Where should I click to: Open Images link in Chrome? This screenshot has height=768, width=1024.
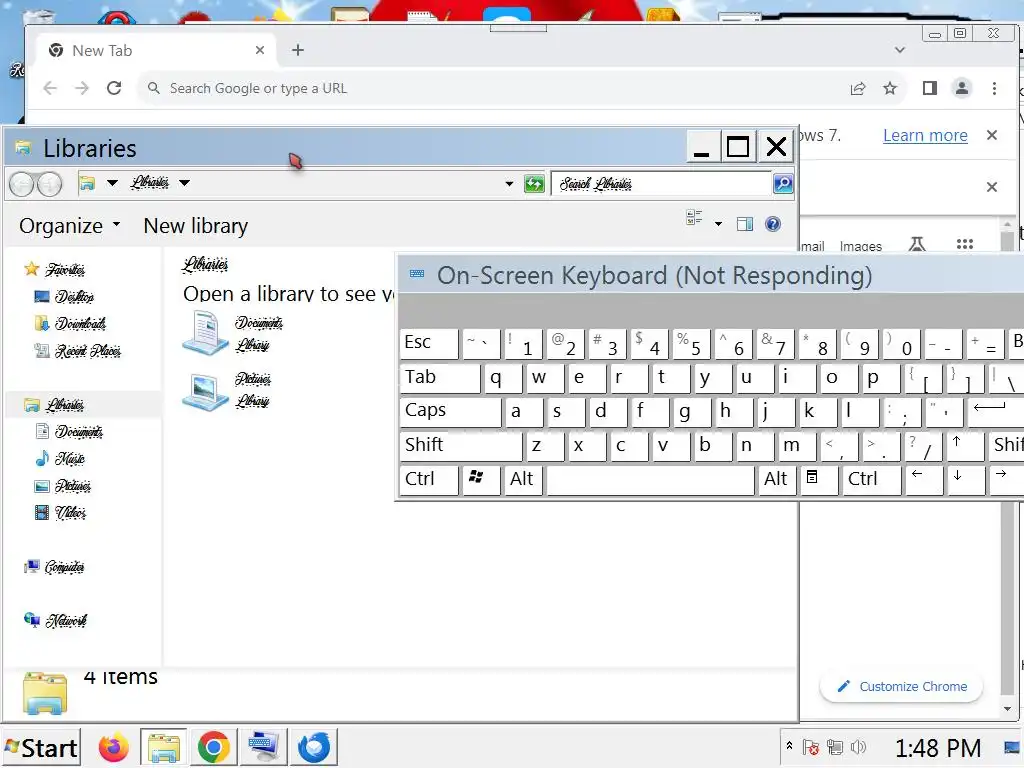pyautogui.click(x=861, y=246)
